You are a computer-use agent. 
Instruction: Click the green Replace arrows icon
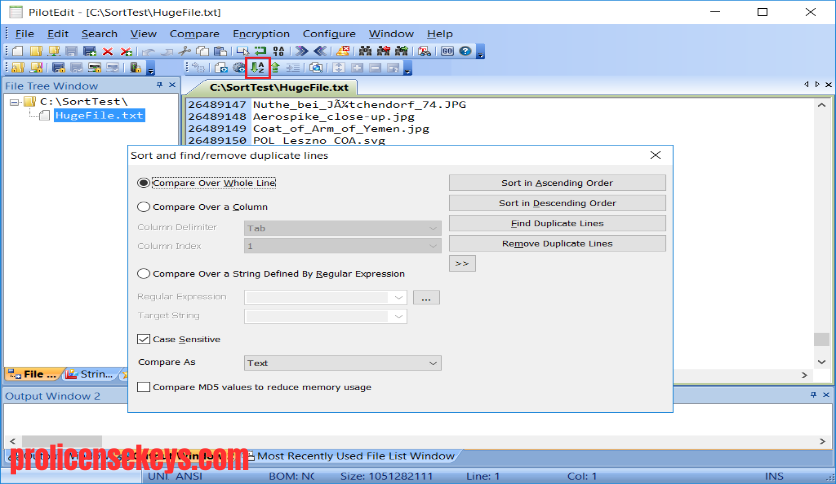pyautogui.click(x=260, y=51)
